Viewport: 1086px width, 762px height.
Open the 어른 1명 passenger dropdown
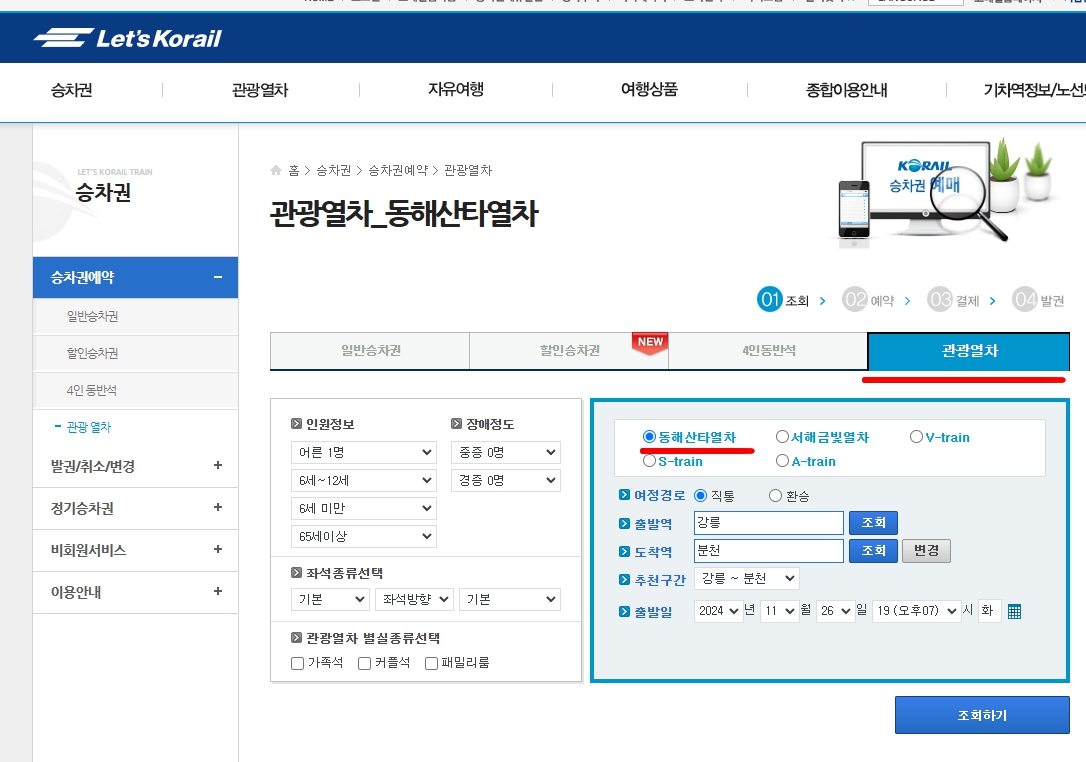[x=363, y=452]
